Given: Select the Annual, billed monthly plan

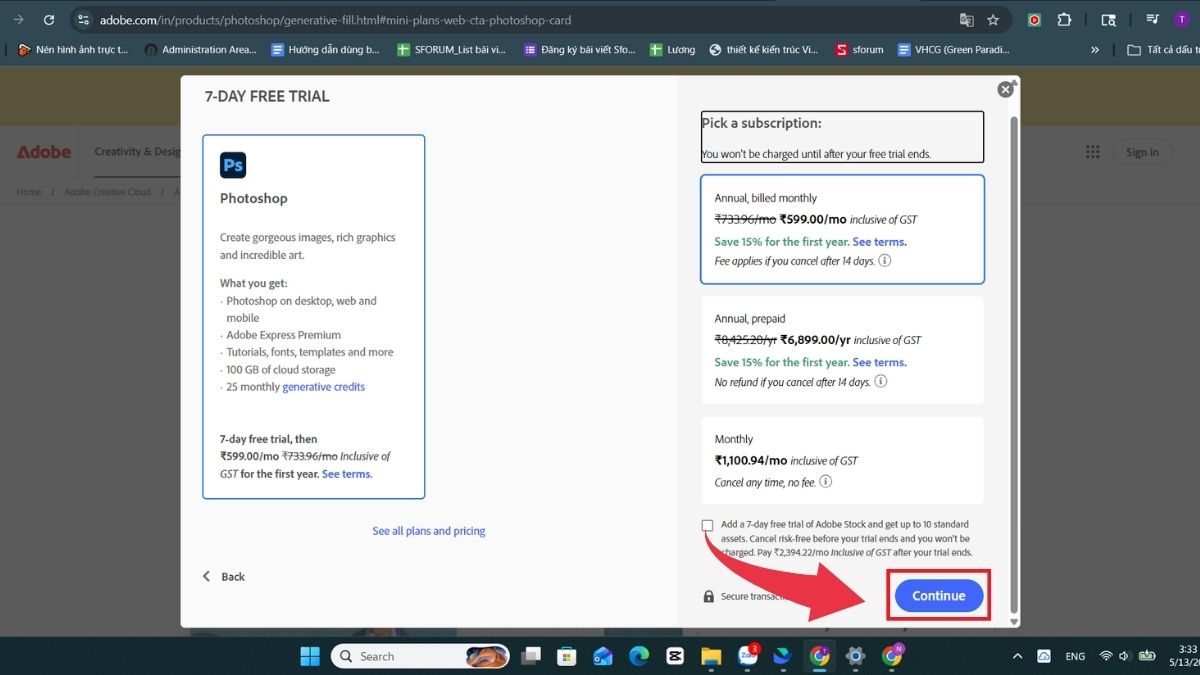Looking at the screenshot, I should pyautogui.click(x=843, y=229).
